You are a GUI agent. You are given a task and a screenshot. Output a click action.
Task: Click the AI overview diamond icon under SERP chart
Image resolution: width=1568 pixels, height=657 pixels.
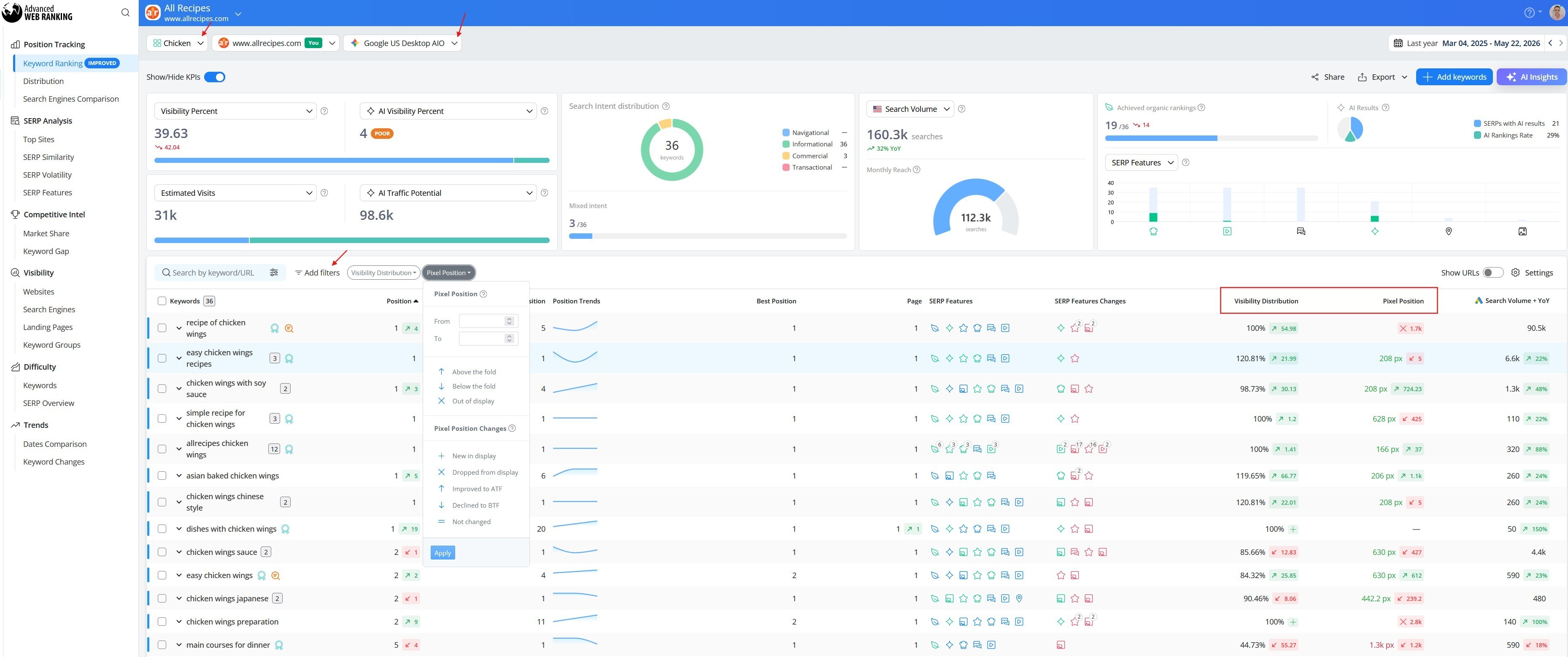(1374, 231)
